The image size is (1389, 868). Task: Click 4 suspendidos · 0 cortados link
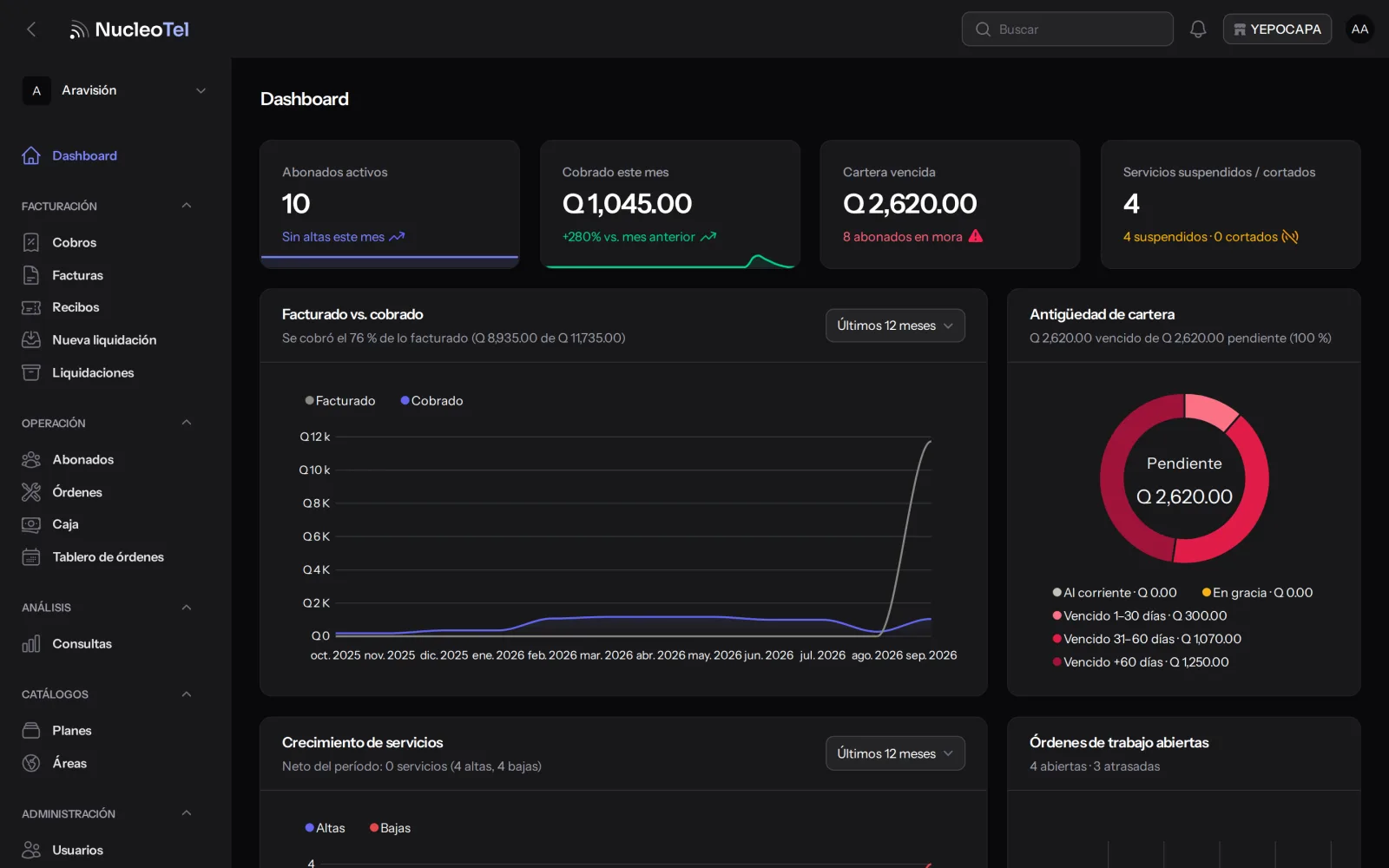[x=1210, y=237]
